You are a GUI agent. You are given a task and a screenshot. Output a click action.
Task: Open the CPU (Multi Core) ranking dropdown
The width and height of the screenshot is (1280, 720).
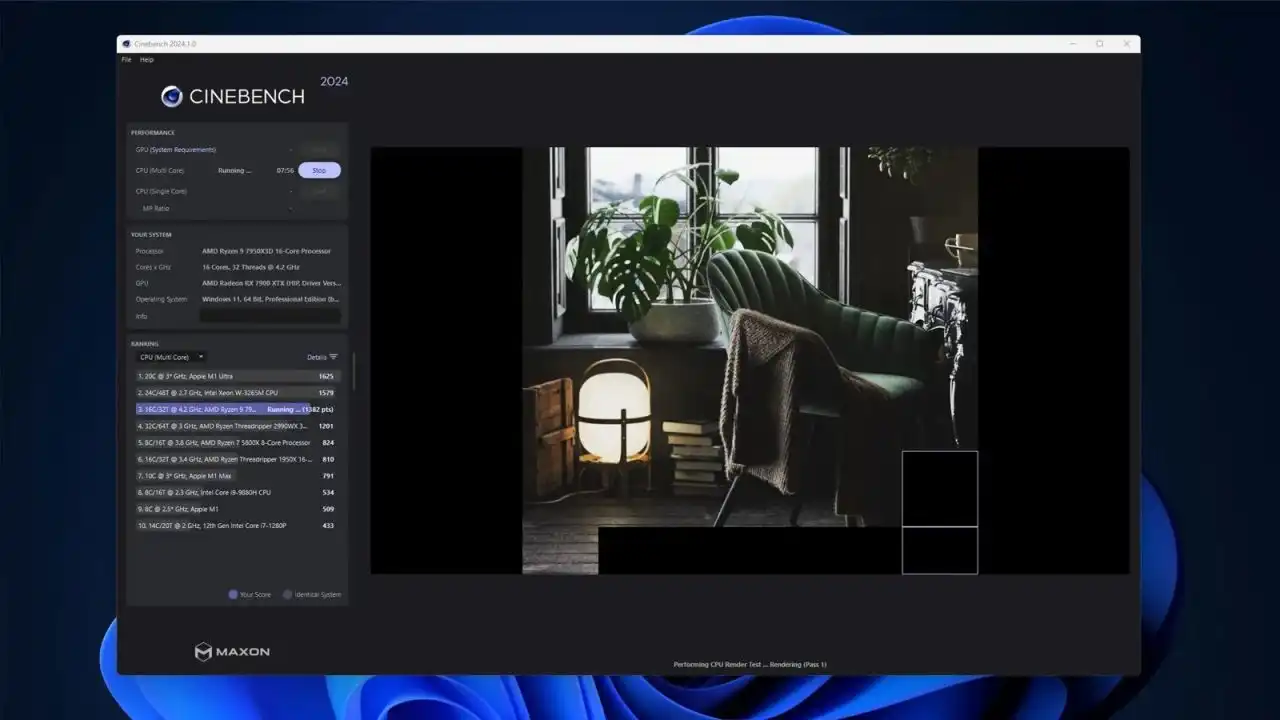pos(171,357)
